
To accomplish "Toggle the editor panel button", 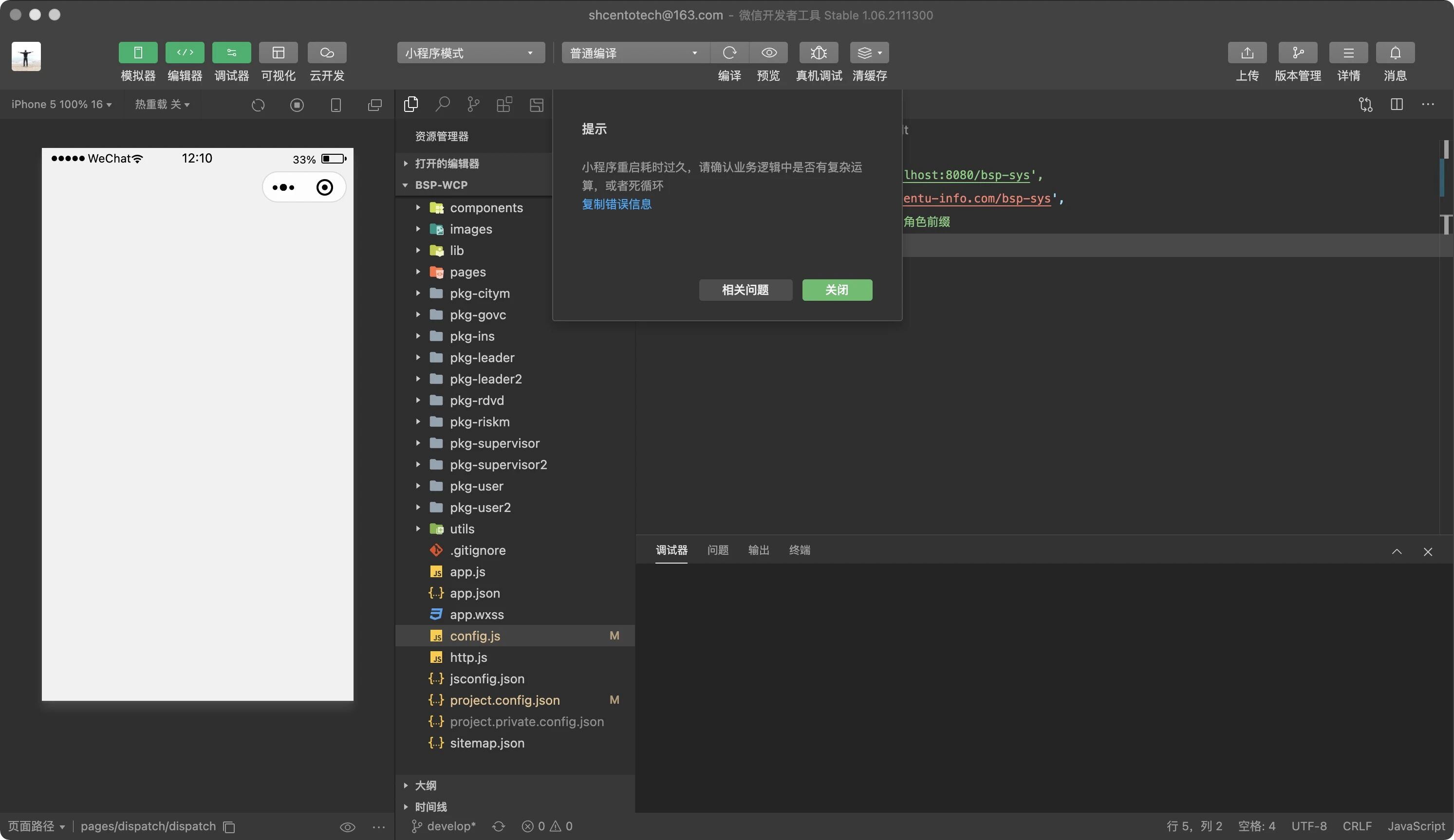I will tap(185, 53).
